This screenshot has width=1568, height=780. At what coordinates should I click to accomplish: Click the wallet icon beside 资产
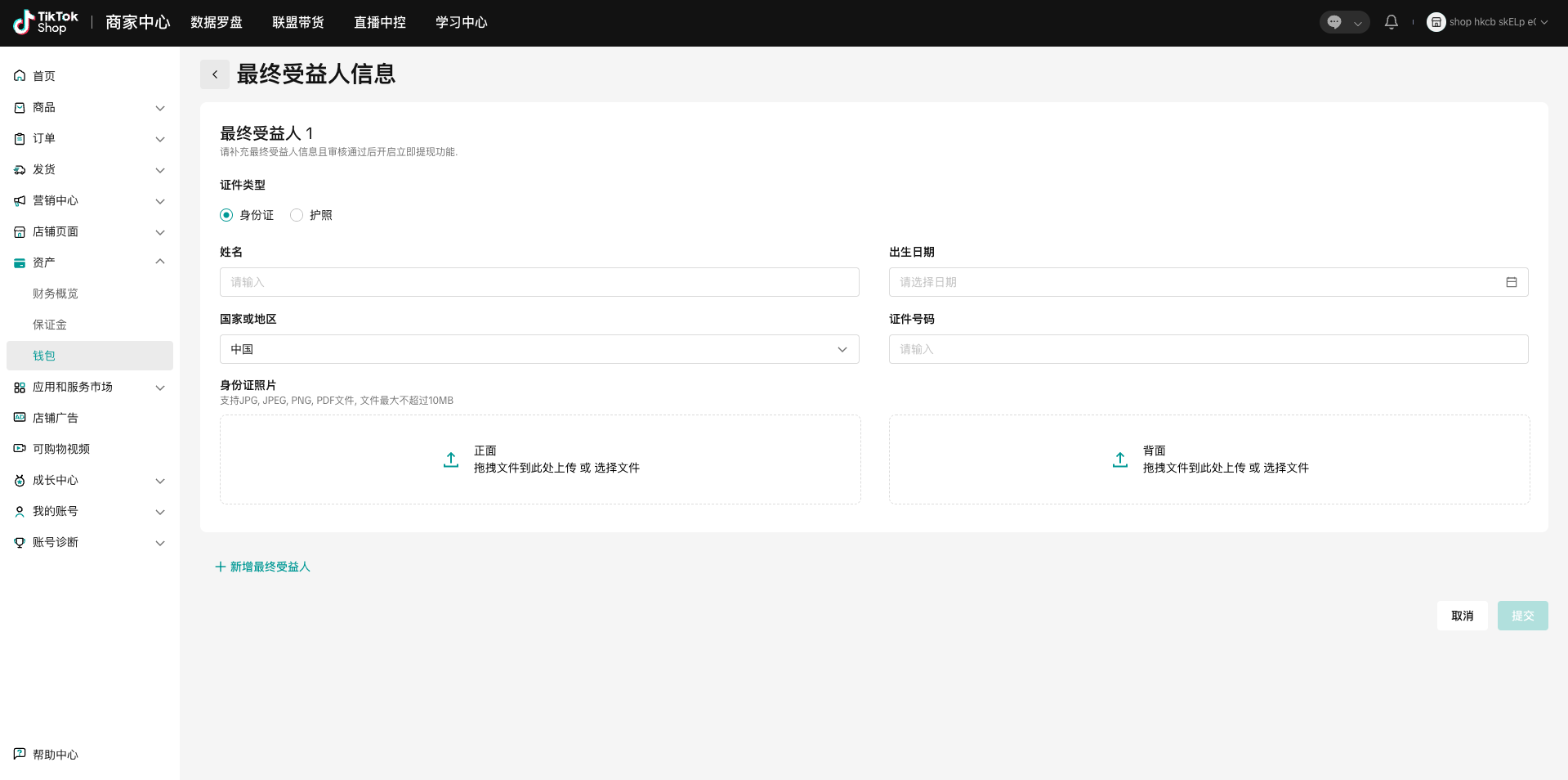pos(20,262)
